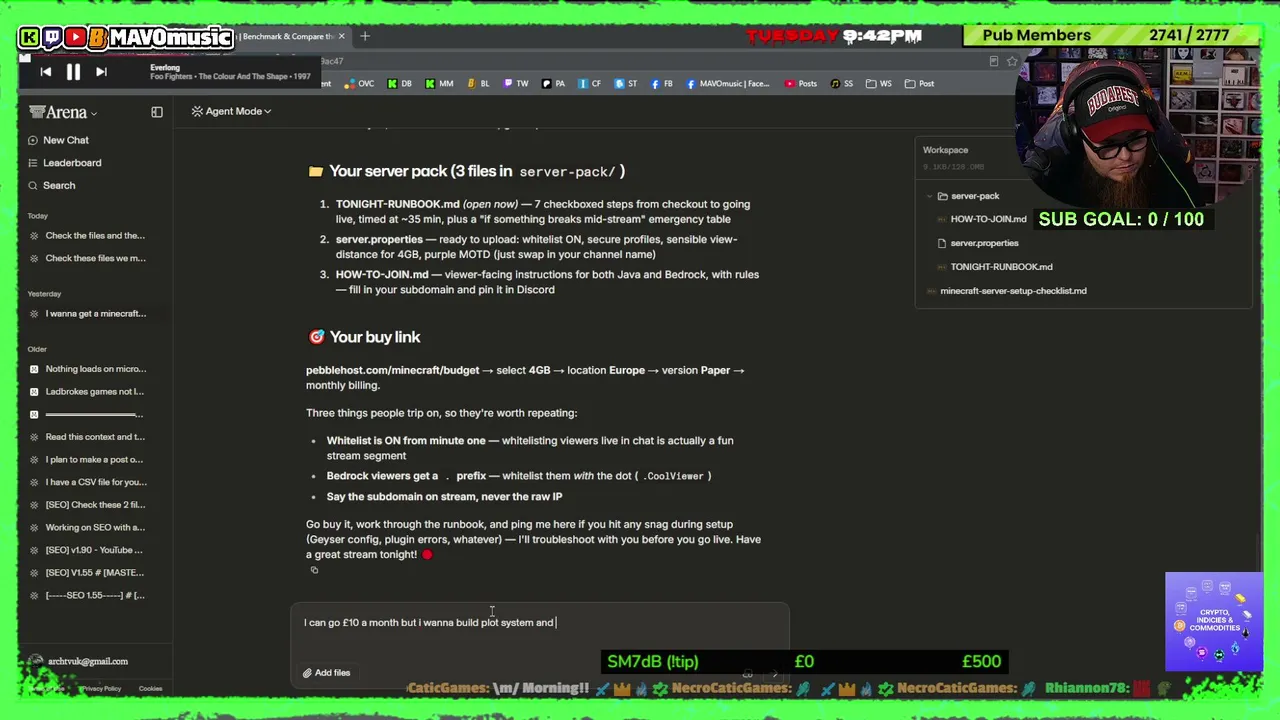Viewport: 1280px width, 720px height.
Task: Expand the Arena logo dropdown
Action: coord(64,112)
